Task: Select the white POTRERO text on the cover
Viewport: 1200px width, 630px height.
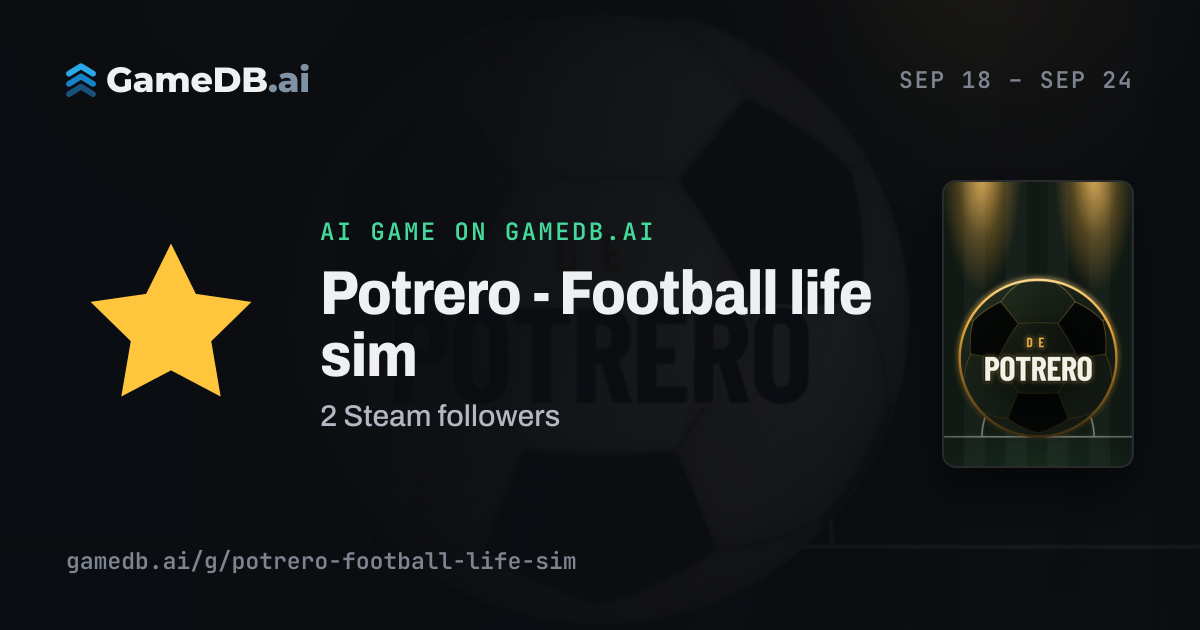Action: point(1038,369)
